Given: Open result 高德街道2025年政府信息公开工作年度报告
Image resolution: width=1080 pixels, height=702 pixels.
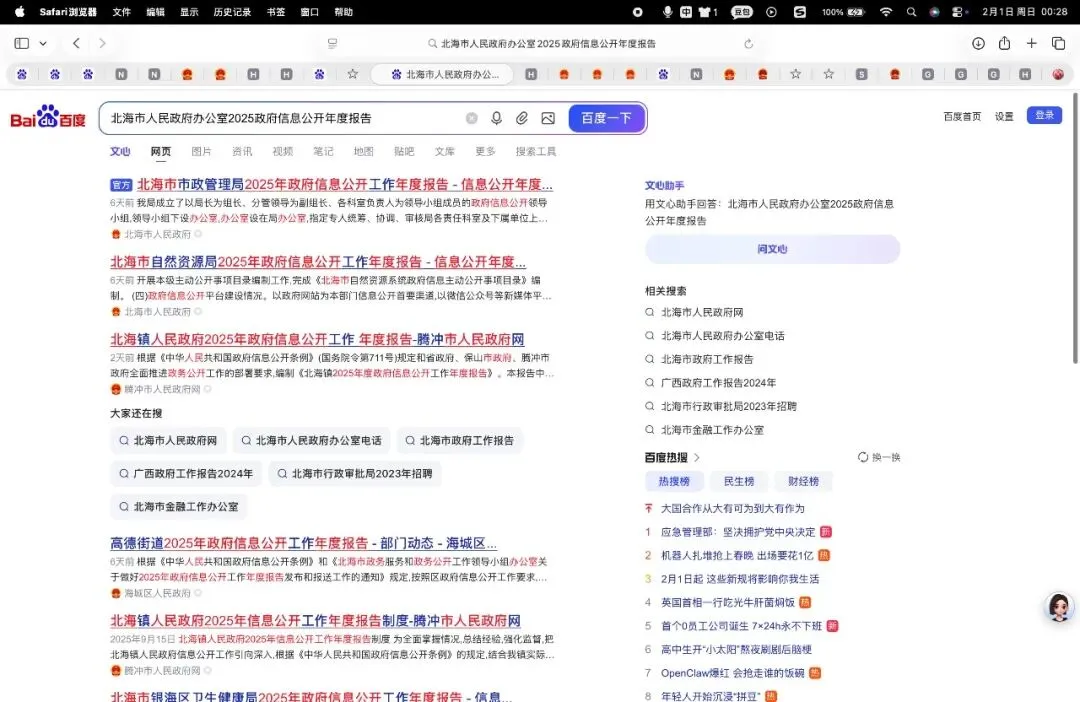Looking at the screenshot, I should tap(303, 544).
